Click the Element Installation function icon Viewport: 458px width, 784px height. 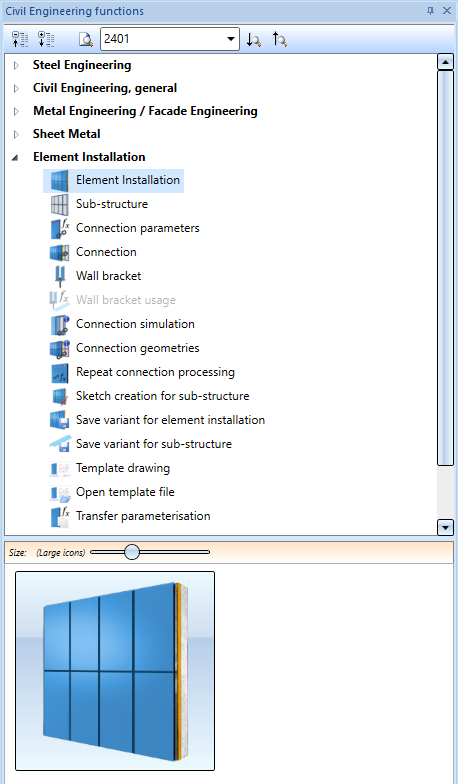tap(60, 180)
